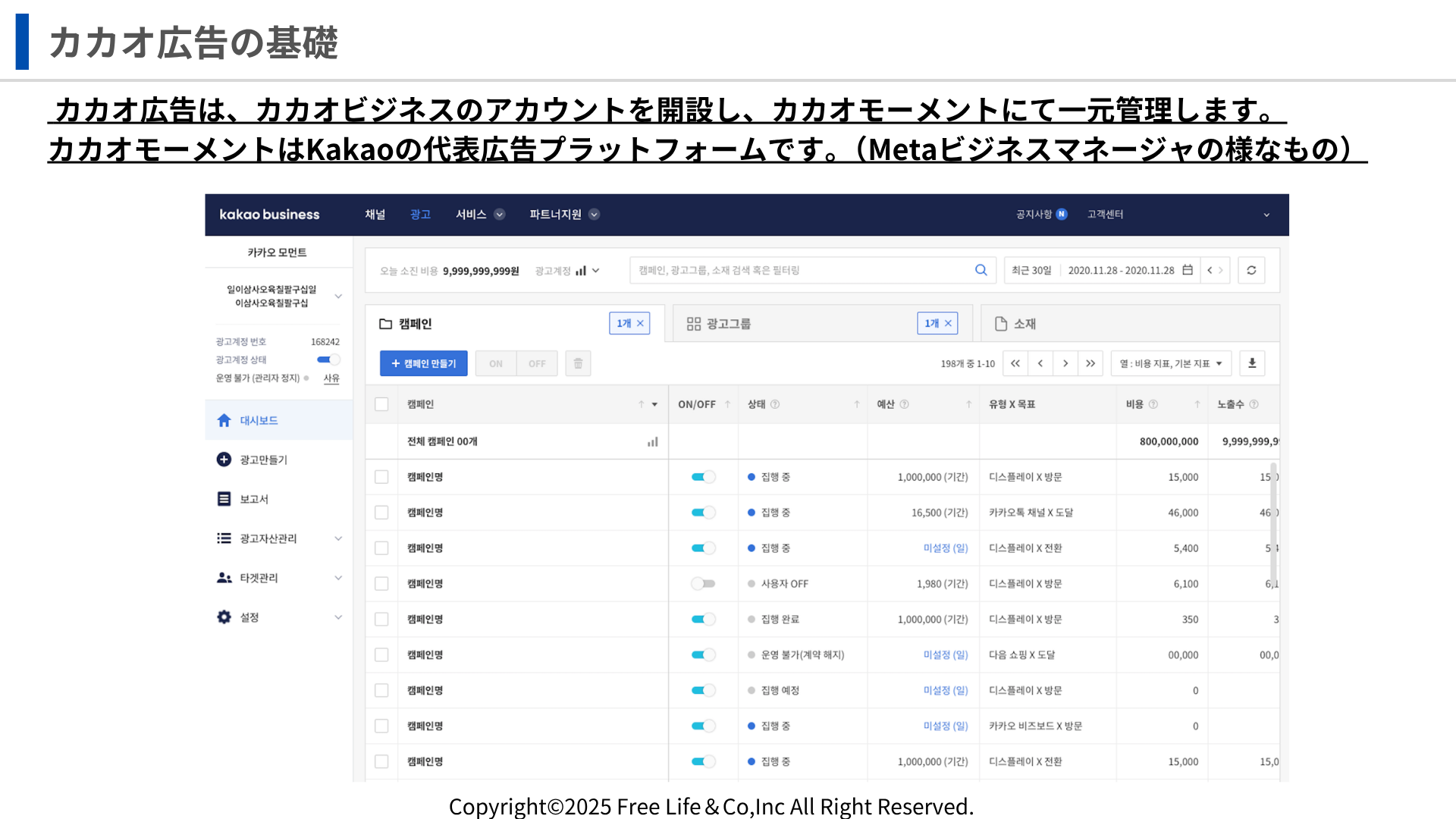Viewport: 1456px width, 819px height.
Task: Click the search magnifier icon
Action: [981, 270]
